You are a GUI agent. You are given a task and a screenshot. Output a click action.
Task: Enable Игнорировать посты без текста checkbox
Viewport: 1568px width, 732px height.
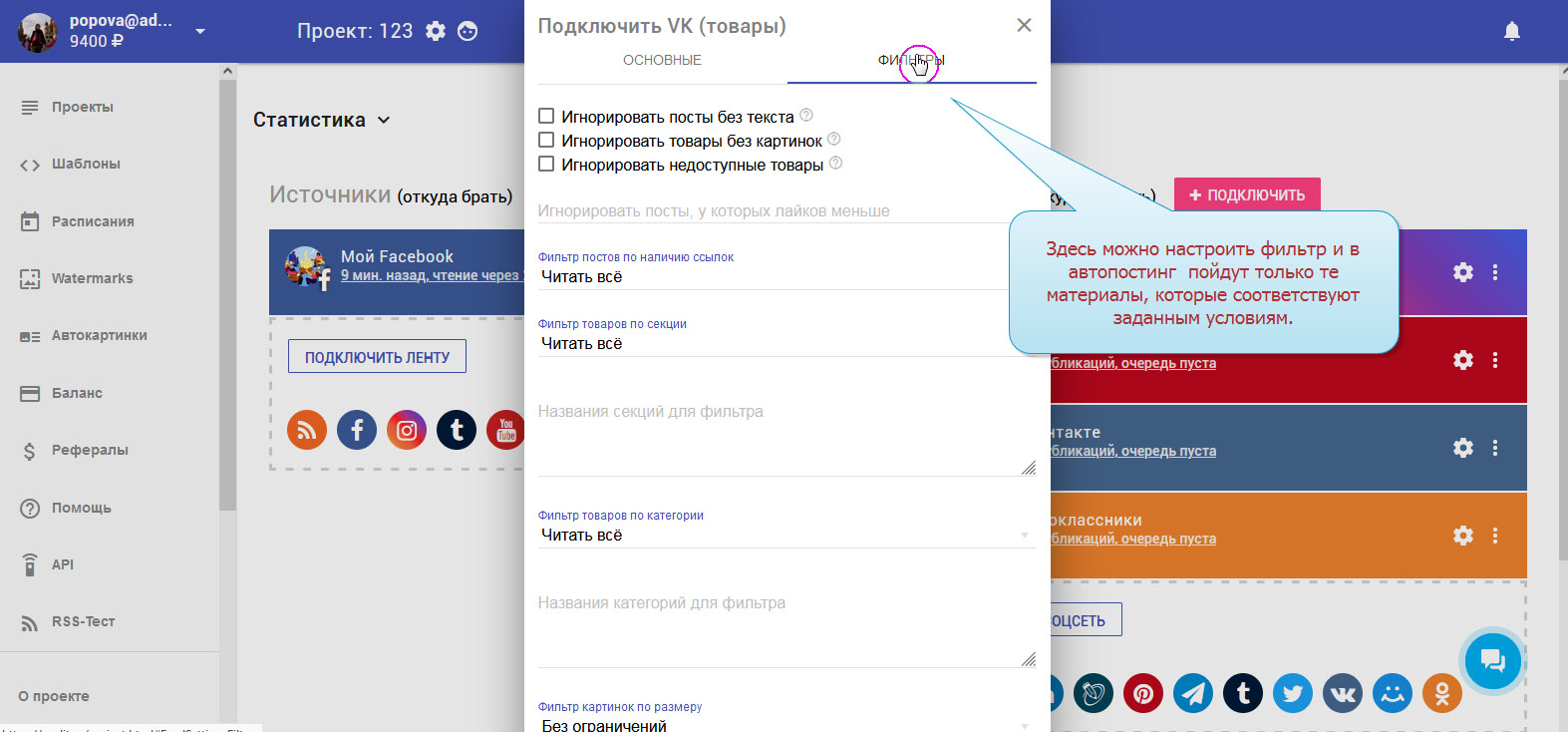(546, 117)
